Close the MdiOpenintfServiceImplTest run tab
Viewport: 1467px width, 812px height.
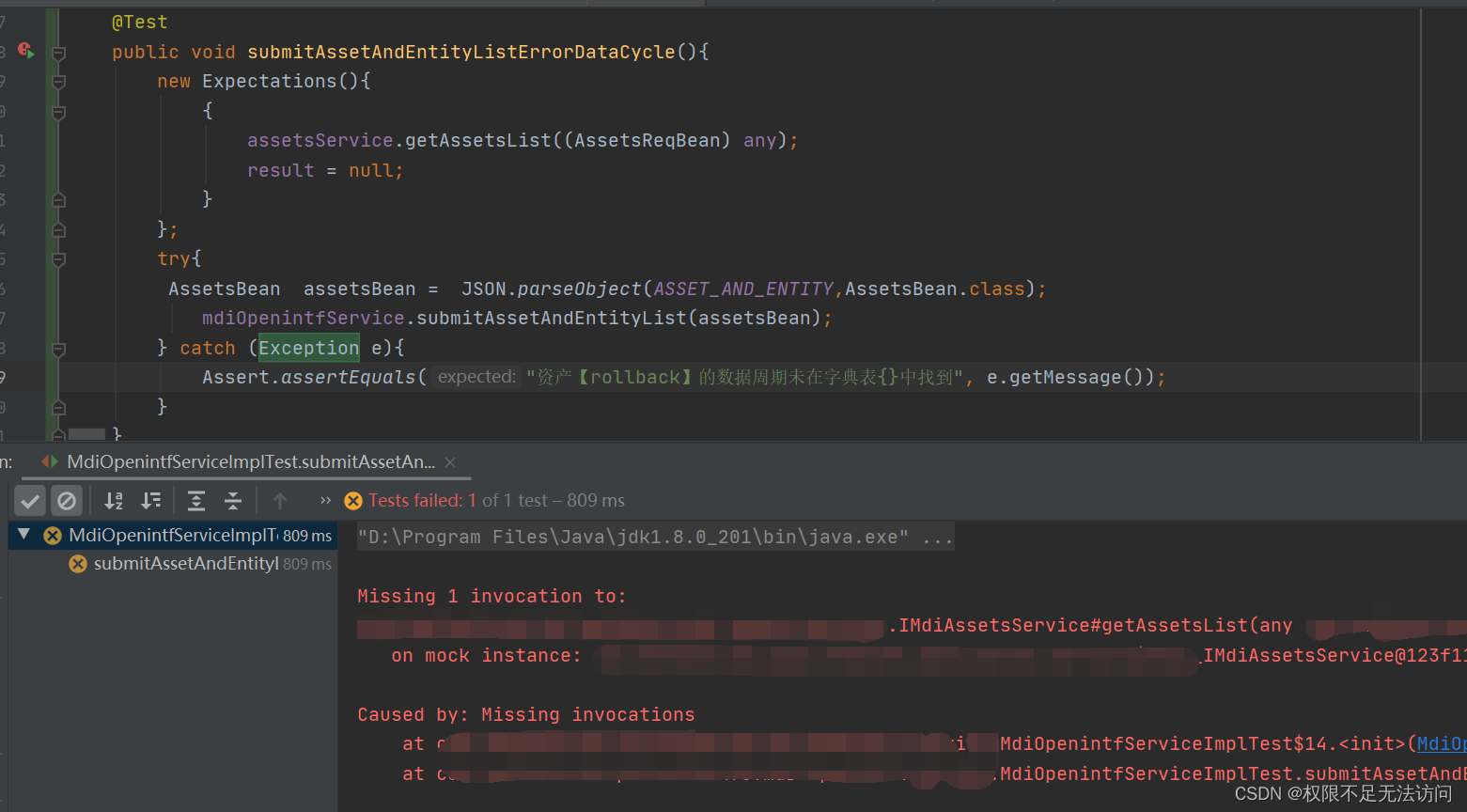449,461
